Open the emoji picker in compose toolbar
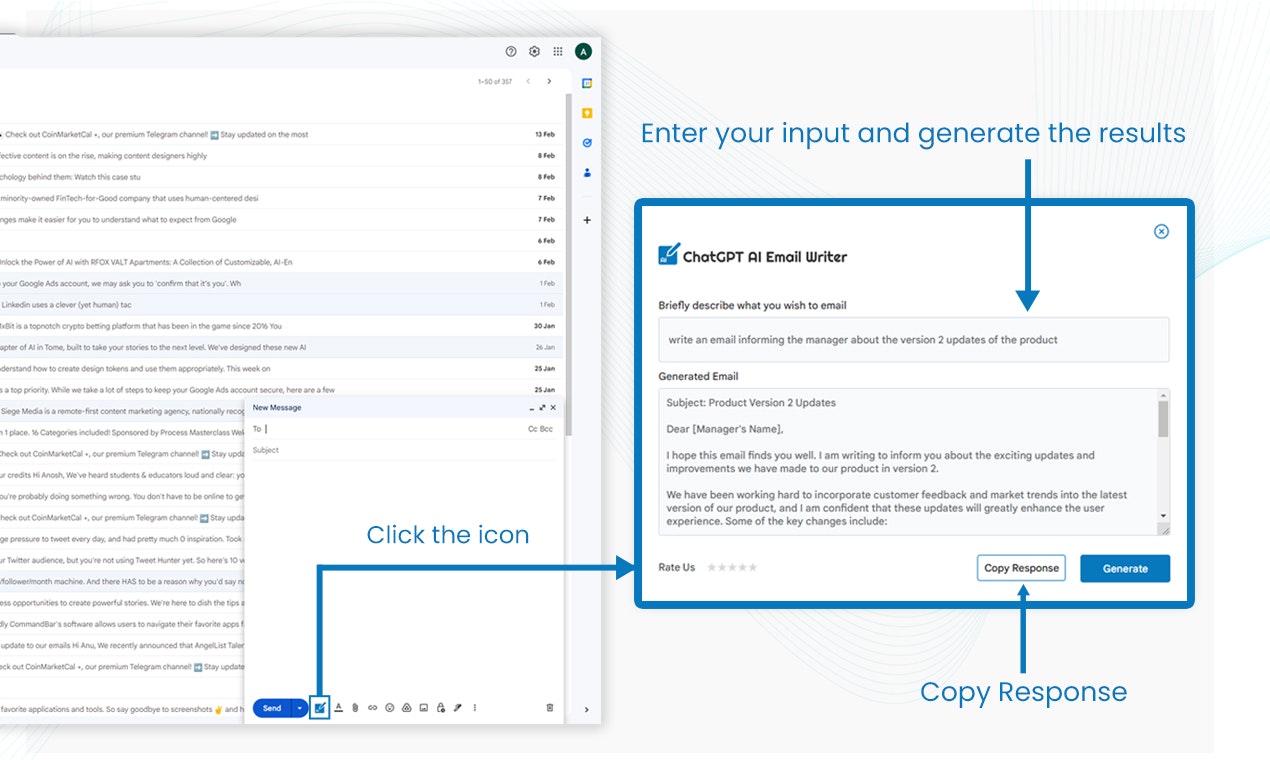Viewport: 1270px width, 760px height. click(389, 708)
